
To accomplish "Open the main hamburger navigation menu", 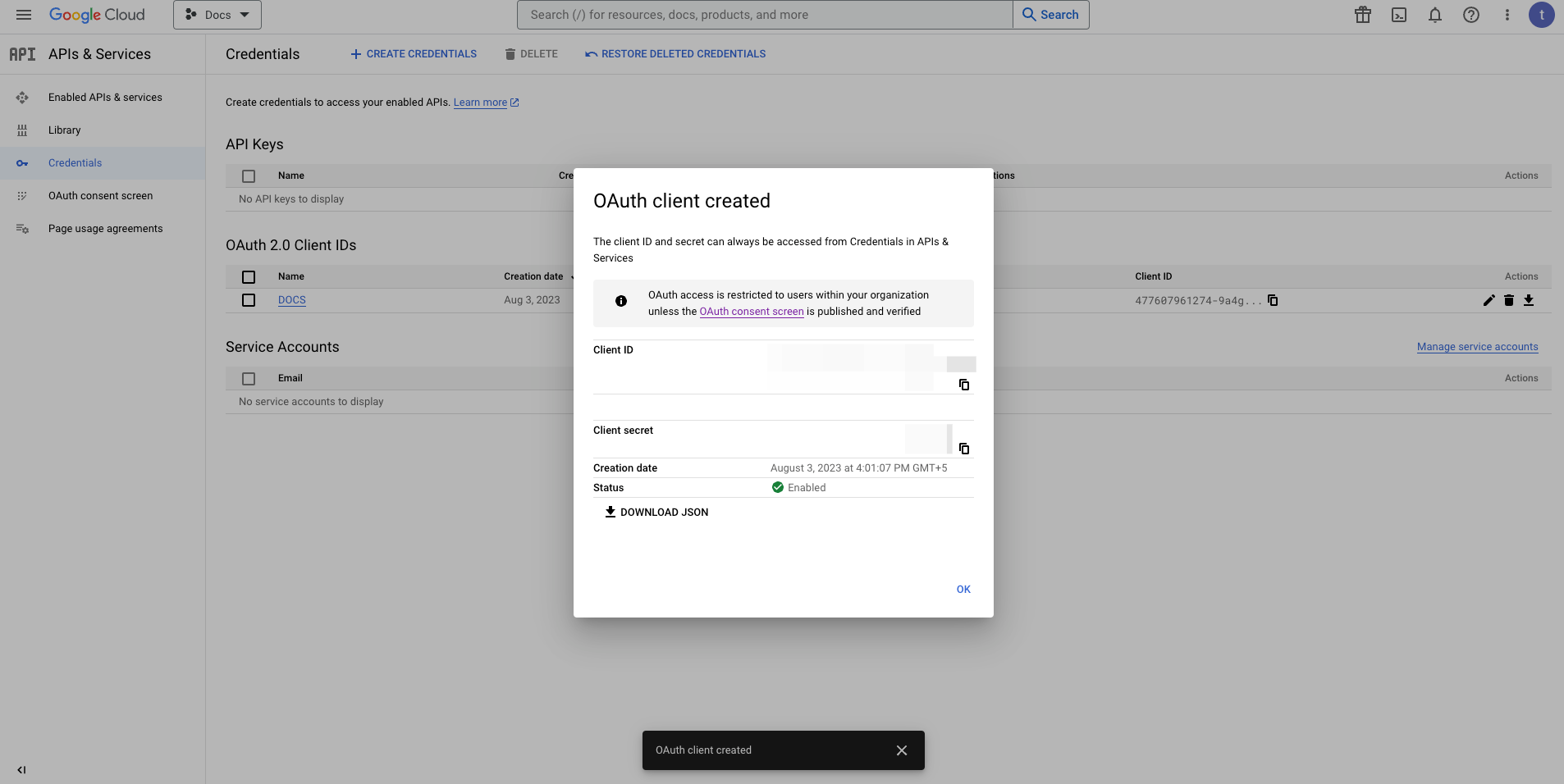I will click(24, 15).
